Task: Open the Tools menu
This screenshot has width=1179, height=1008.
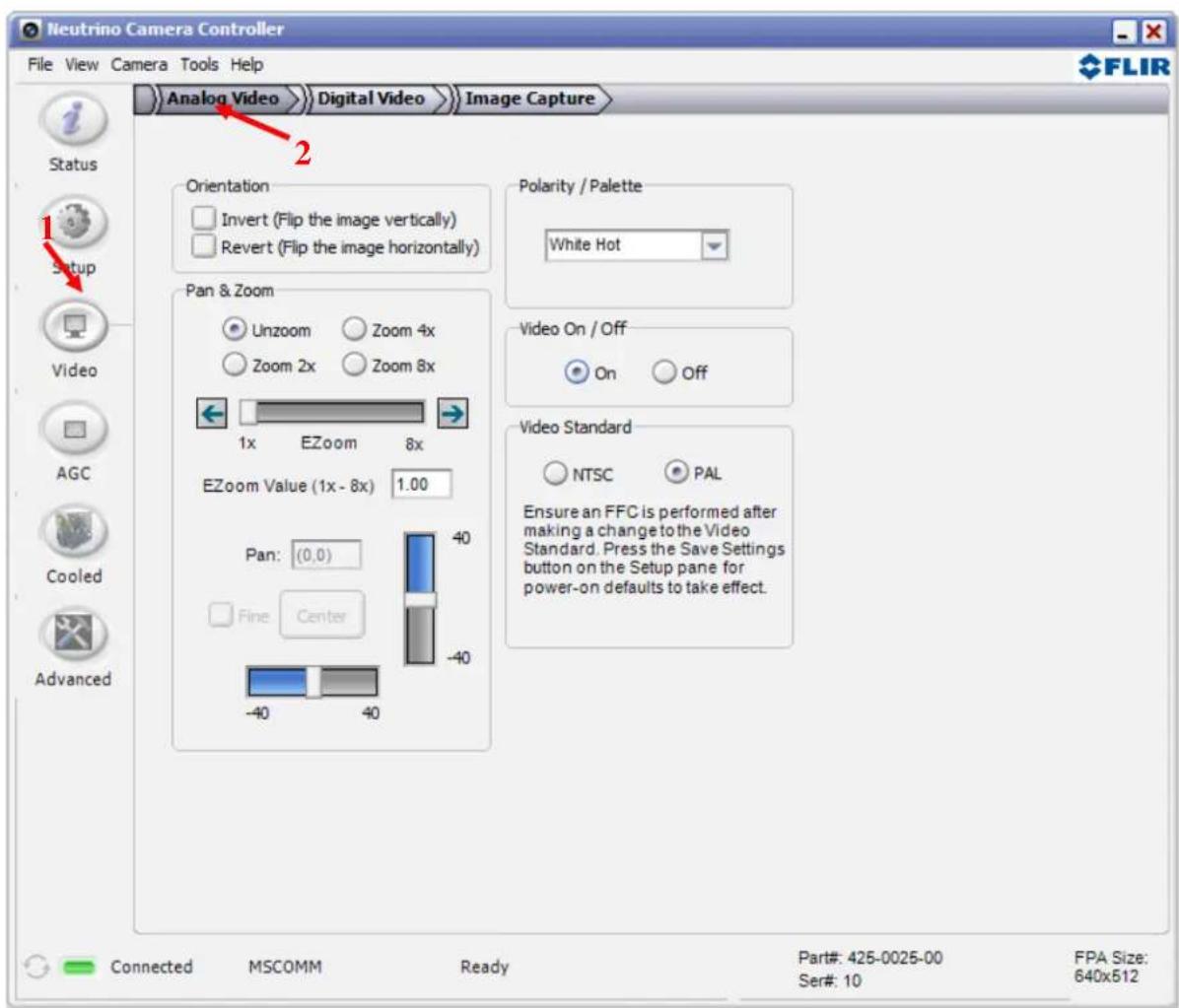Action: [199, 65]
